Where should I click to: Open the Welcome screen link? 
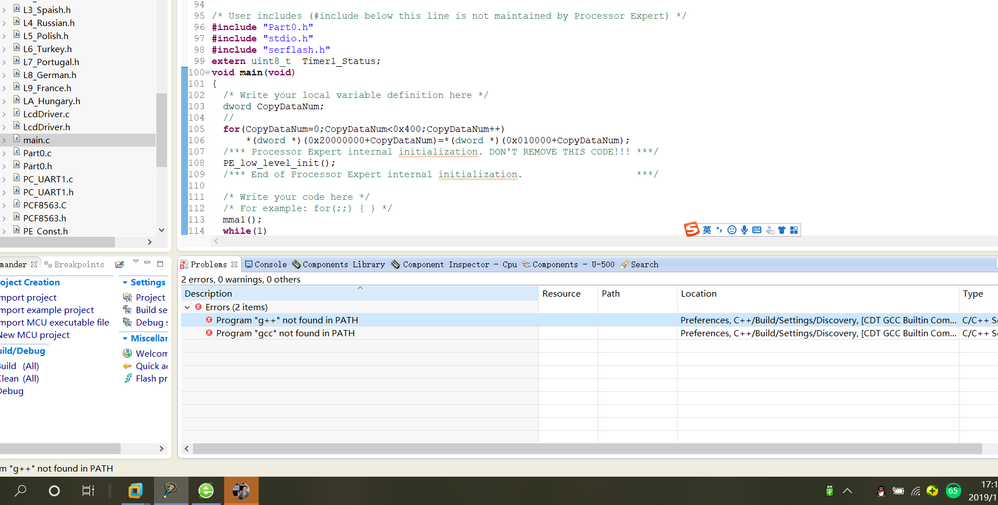[145, 353]
